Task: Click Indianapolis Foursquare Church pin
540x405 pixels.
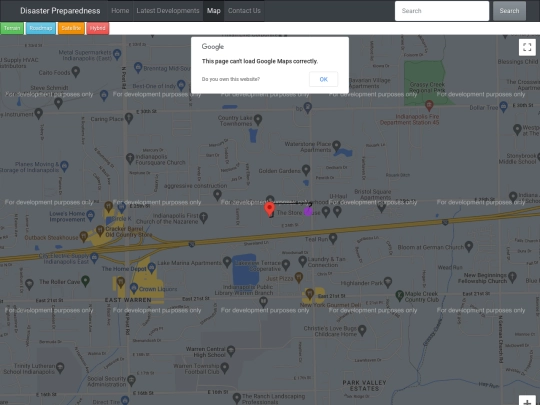Action: tap(130, 158)
